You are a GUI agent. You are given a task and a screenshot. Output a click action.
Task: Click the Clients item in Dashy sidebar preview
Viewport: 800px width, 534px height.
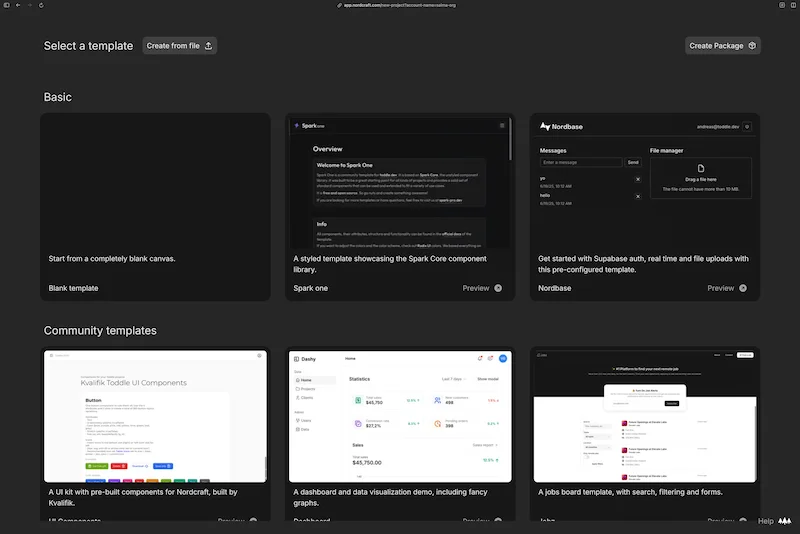coord(305,397)
